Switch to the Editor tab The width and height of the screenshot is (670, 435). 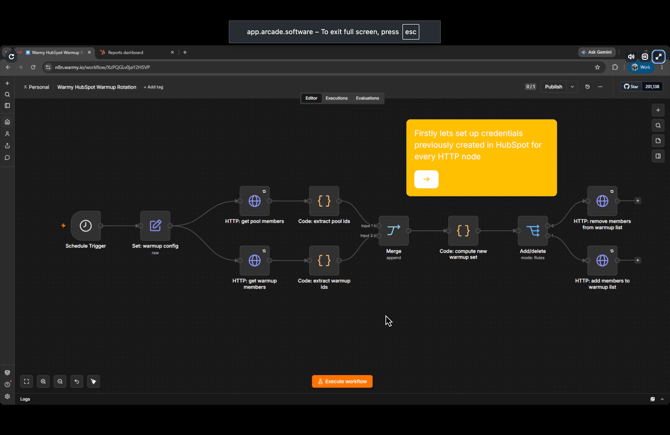(311, 98)
